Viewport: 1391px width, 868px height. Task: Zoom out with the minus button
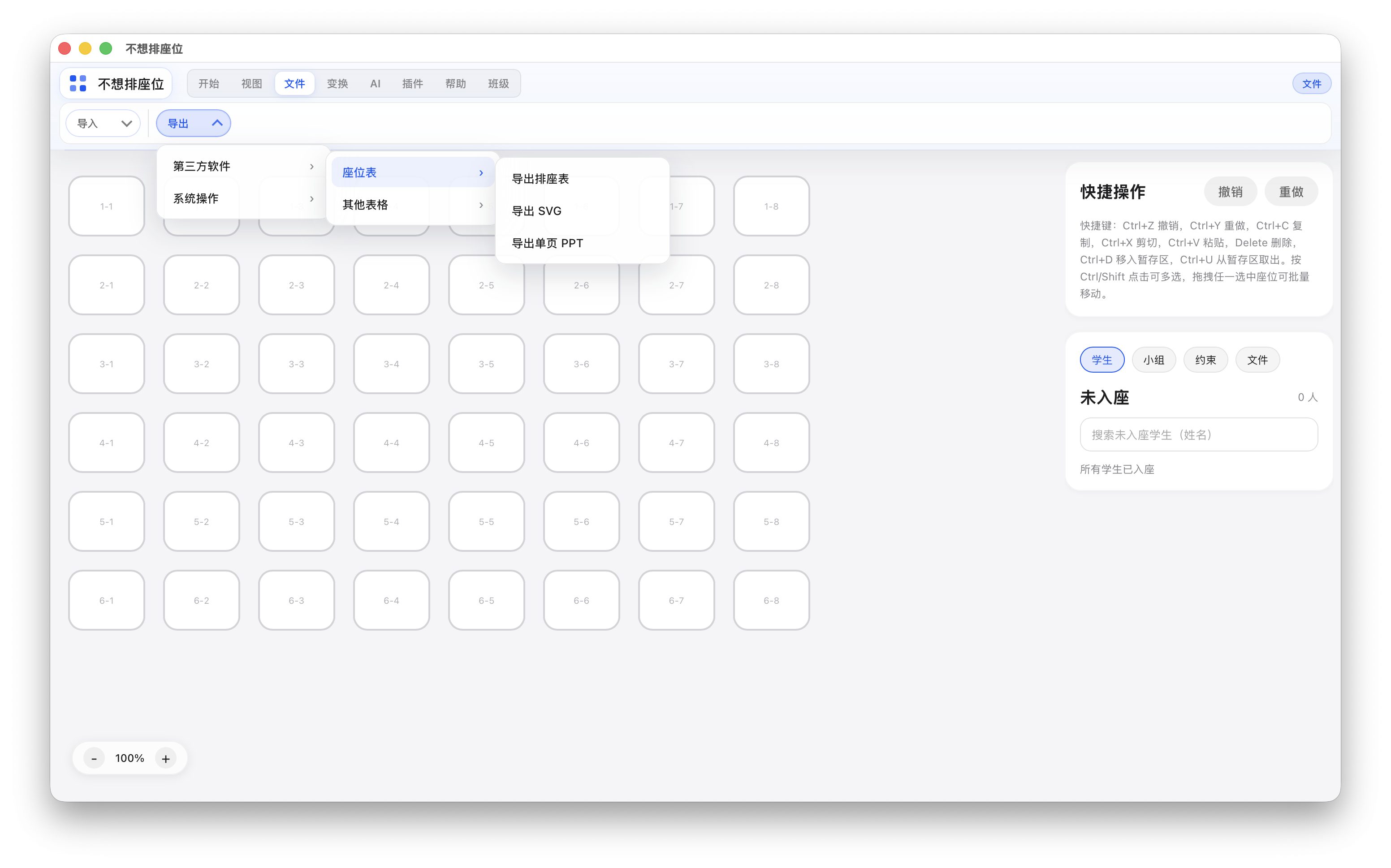(x=94, y=758)
